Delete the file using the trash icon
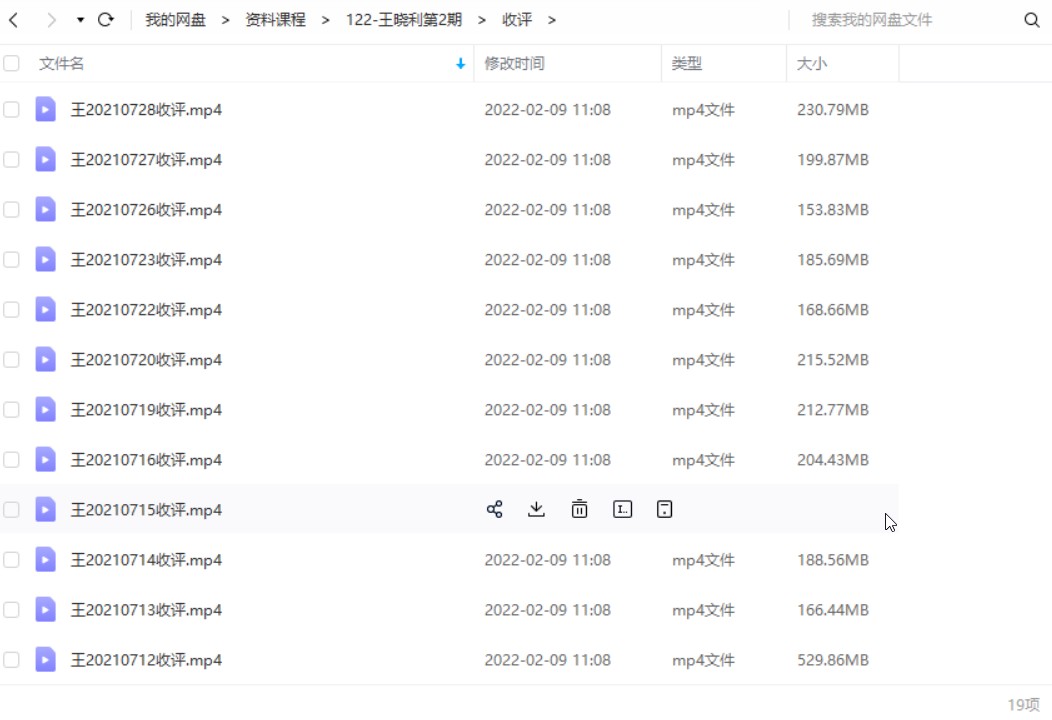 (579, 509)
